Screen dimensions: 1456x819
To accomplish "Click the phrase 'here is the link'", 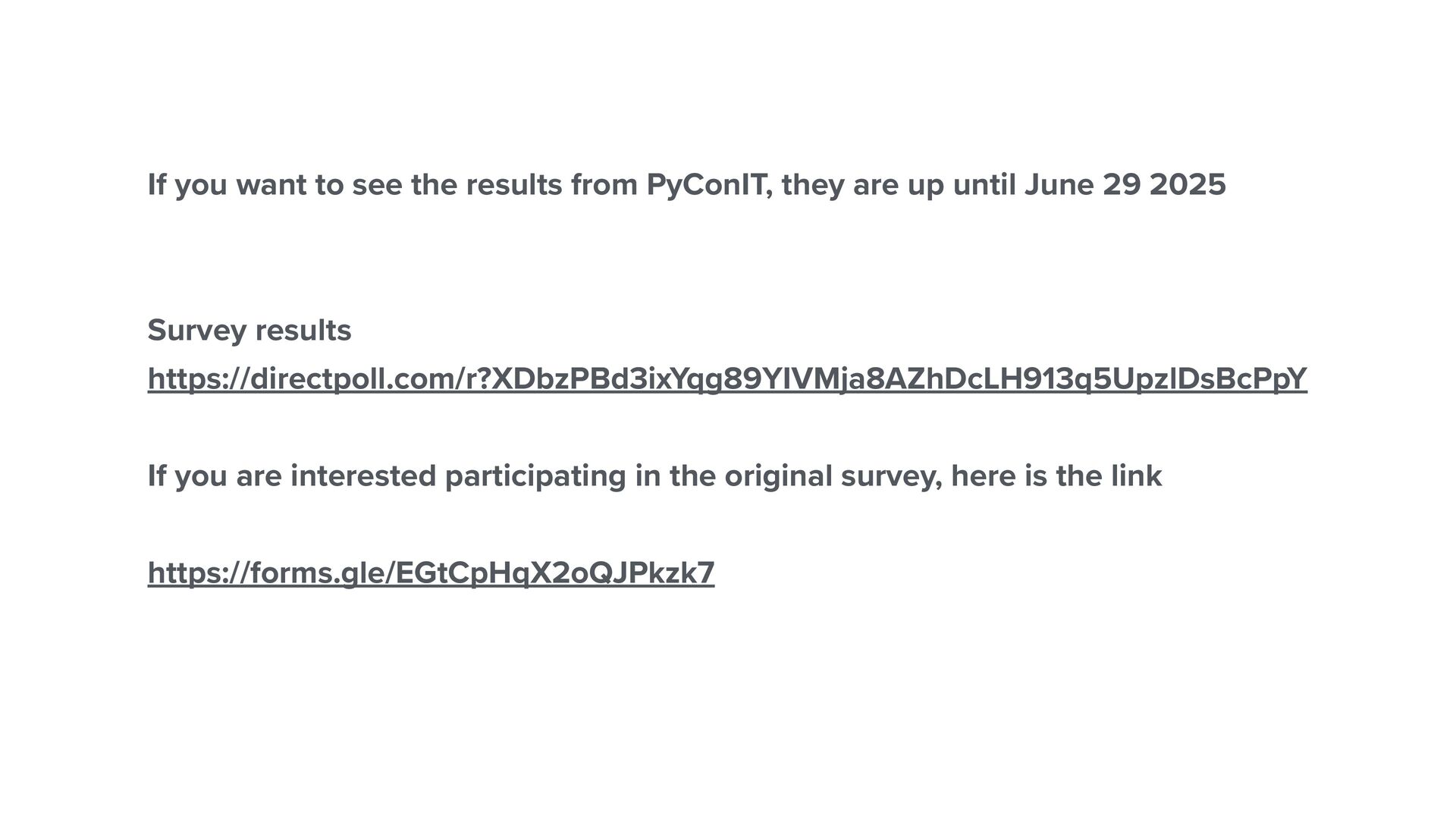I will coord(1056,475).
